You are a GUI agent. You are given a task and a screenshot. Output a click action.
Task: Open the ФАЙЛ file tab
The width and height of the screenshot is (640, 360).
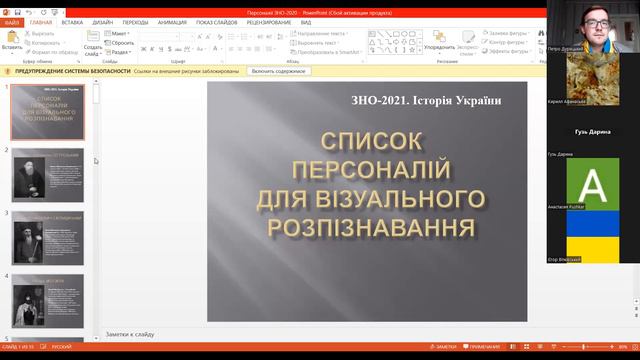12,22
